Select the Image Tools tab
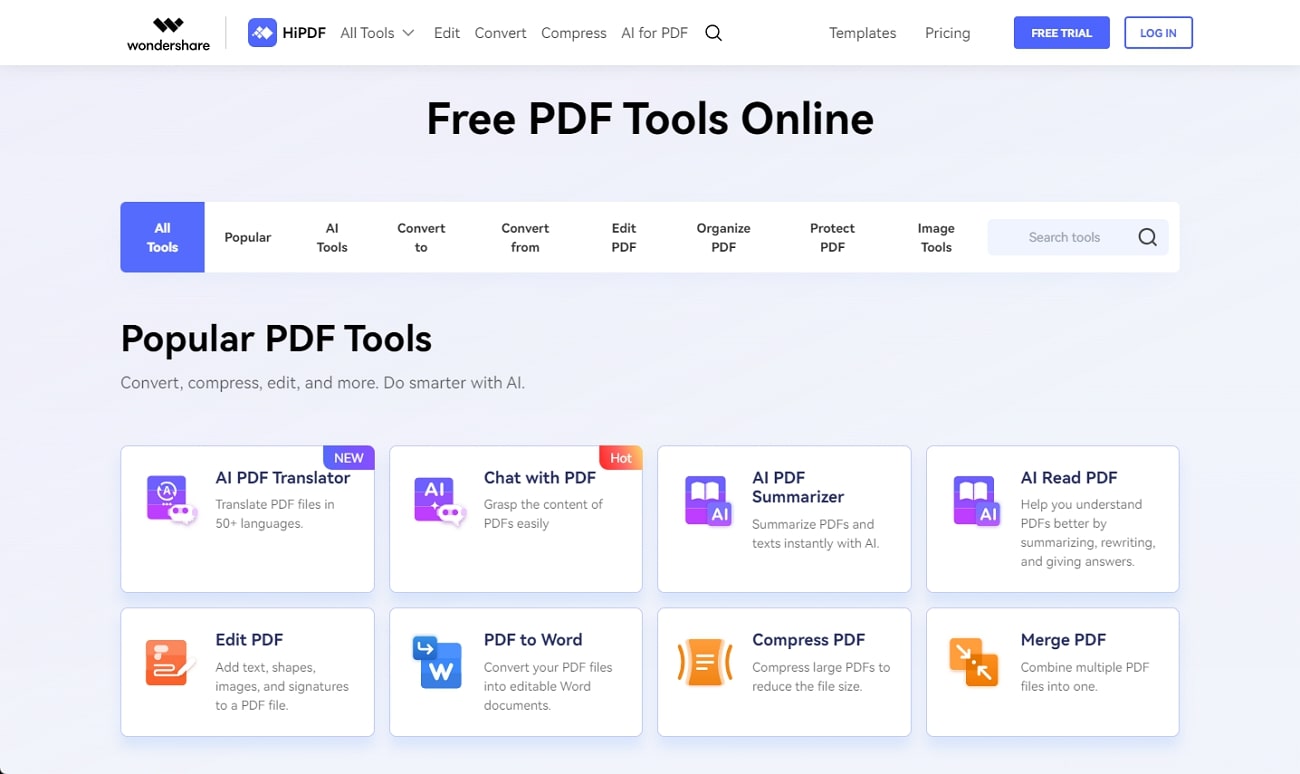1300x774 pixels. click(936, 237)
